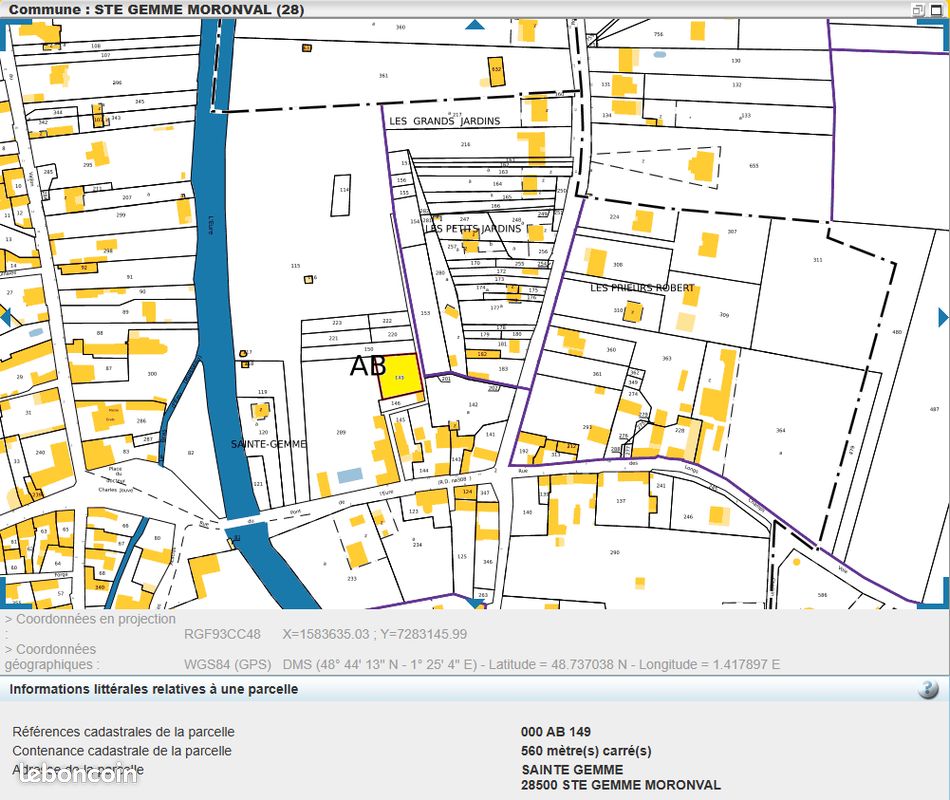This screenshot has width=950, height=800.
Task: Select parcel 300 left of the river
Action: tap(152, 374)
